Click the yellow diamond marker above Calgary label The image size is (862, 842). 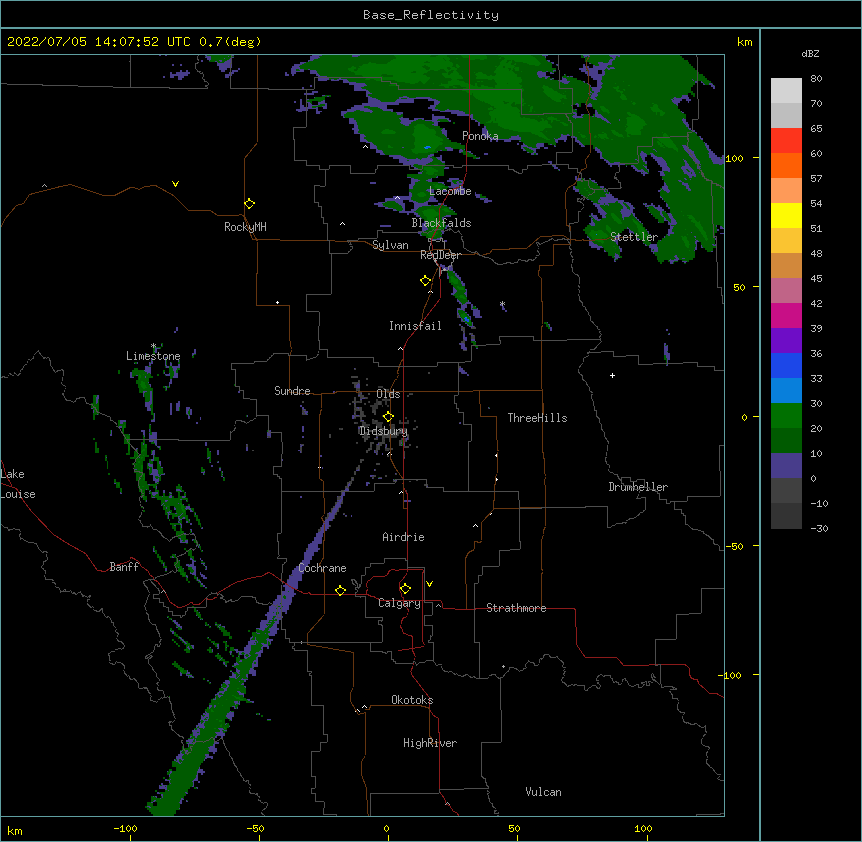tap(405, 589)
